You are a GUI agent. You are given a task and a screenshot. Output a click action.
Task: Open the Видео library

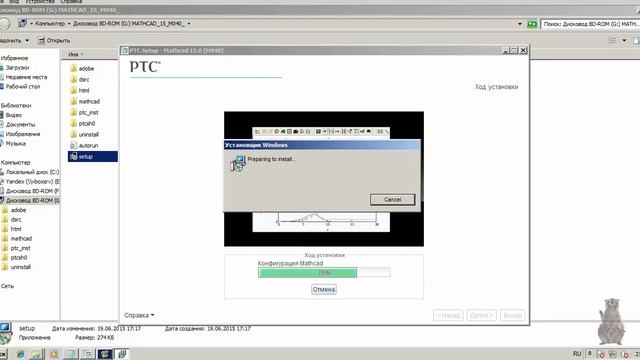(x=13, y=115)
